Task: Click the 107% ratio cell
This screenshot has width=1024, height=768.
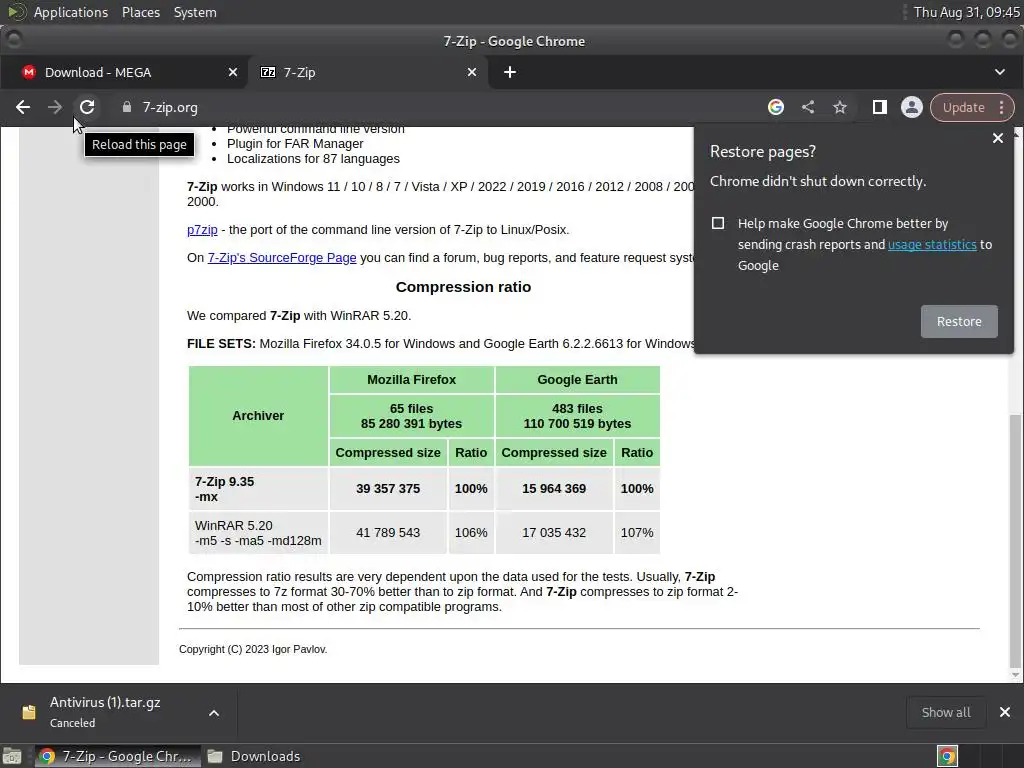Action: coord(637,533)
